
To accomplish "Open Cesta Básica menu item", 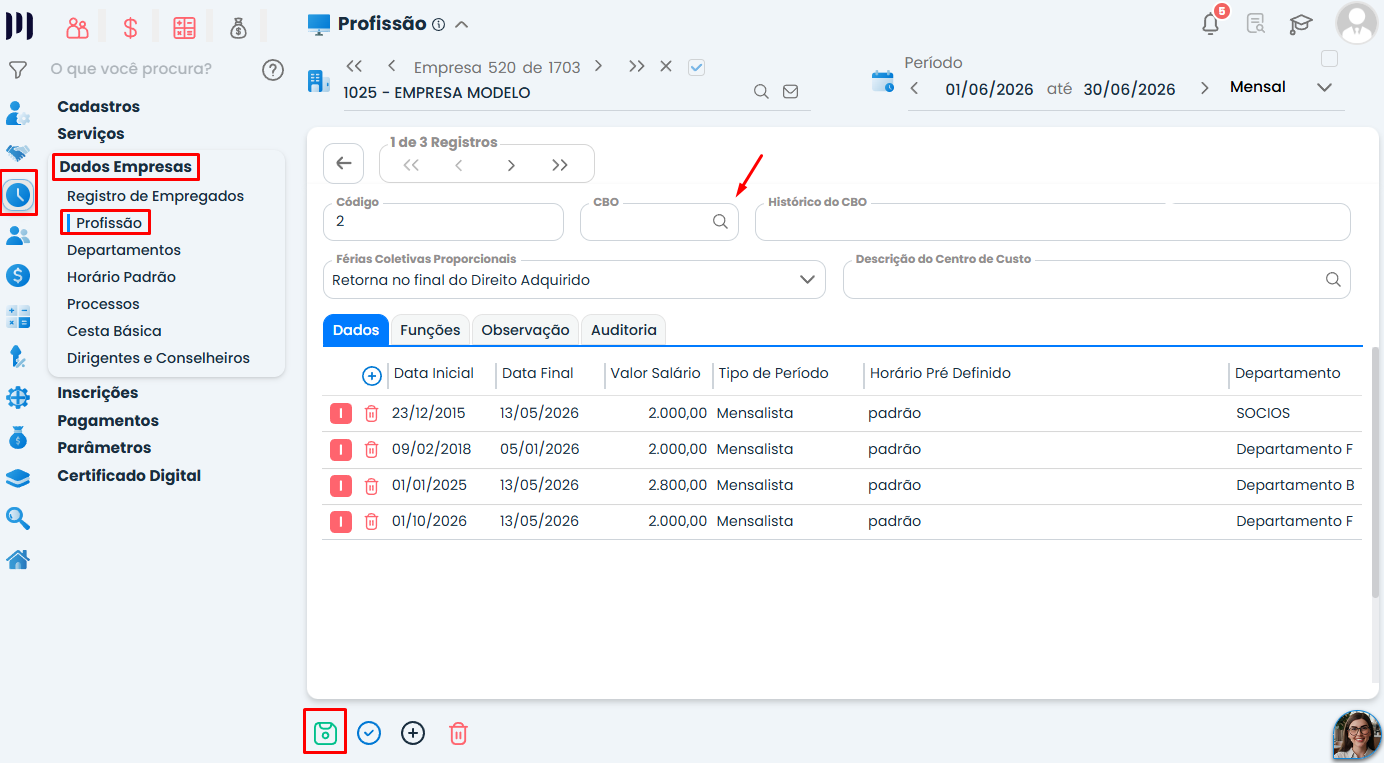I will 114,331.
